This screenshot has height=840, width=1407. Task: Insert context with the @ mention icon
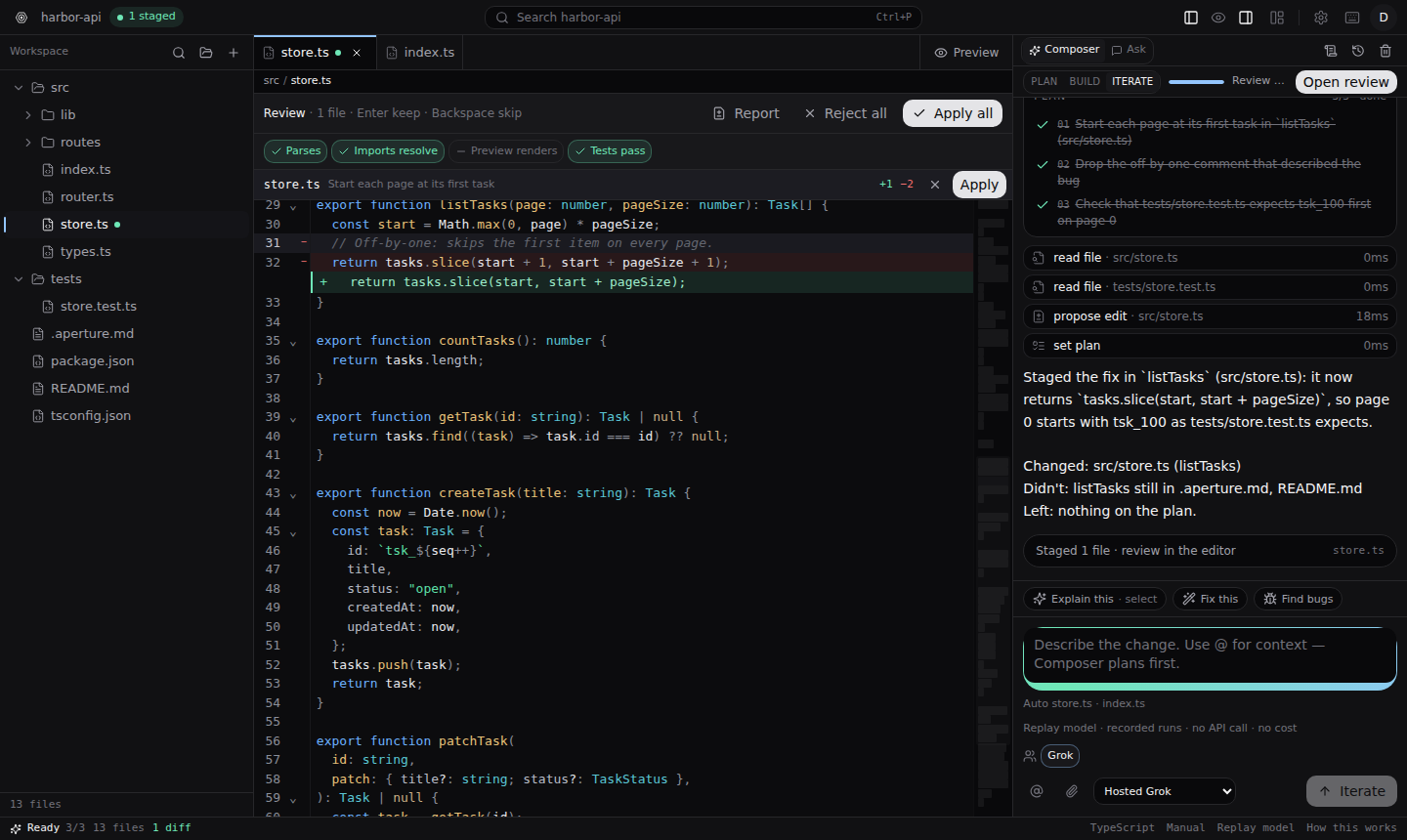[1037, 791]
